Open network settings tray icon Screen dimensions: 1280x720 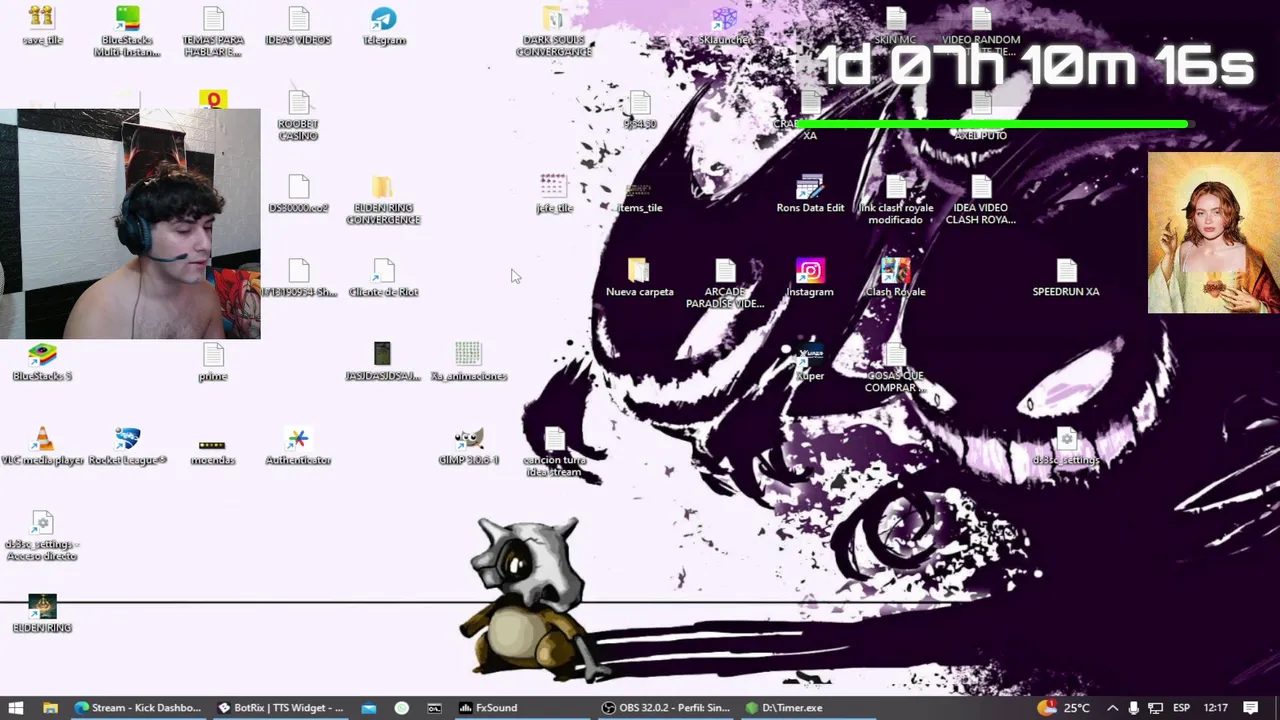1155,708
